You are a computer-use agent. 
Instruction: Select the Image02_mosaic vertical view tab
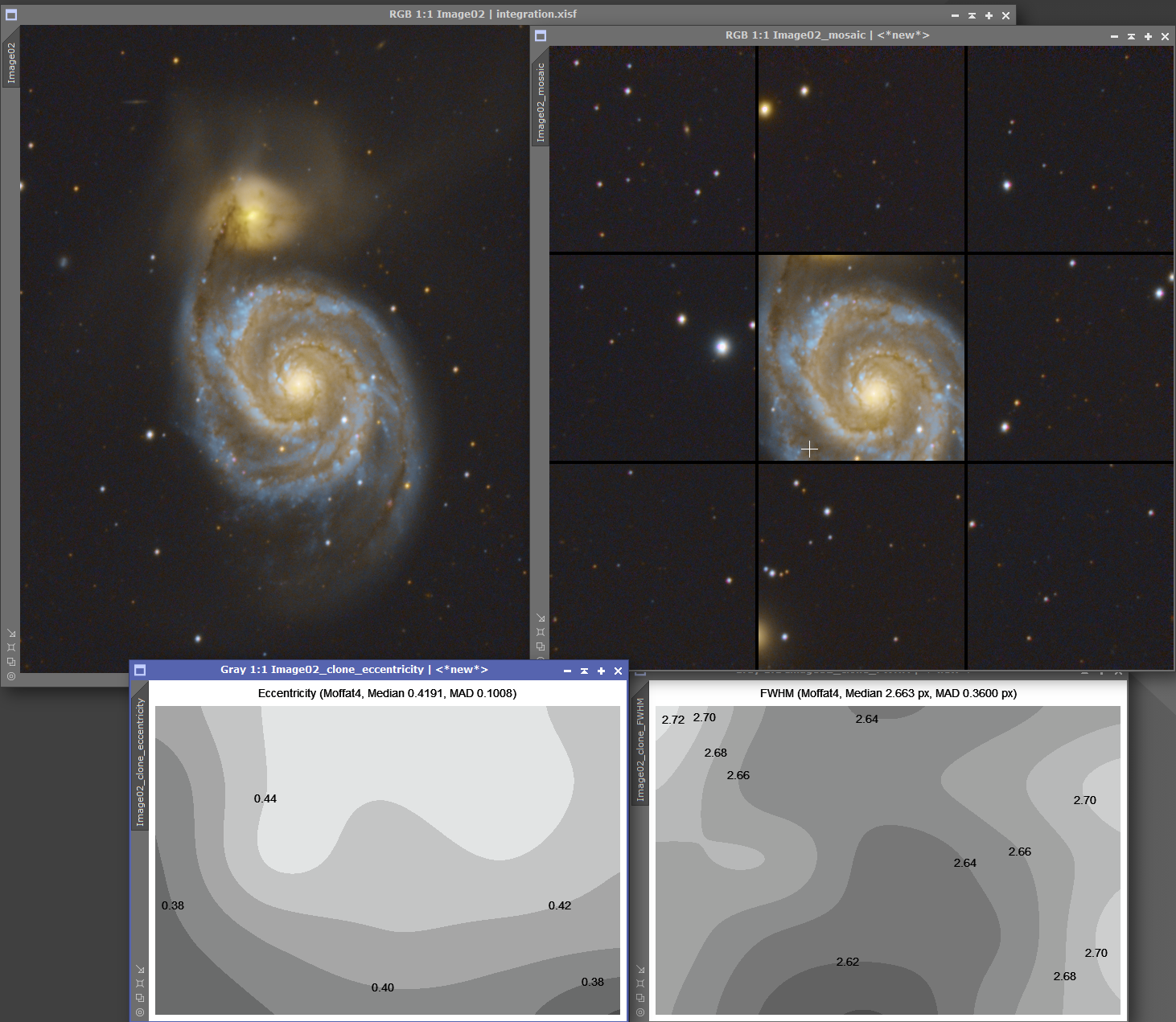(x=541, y=102)
